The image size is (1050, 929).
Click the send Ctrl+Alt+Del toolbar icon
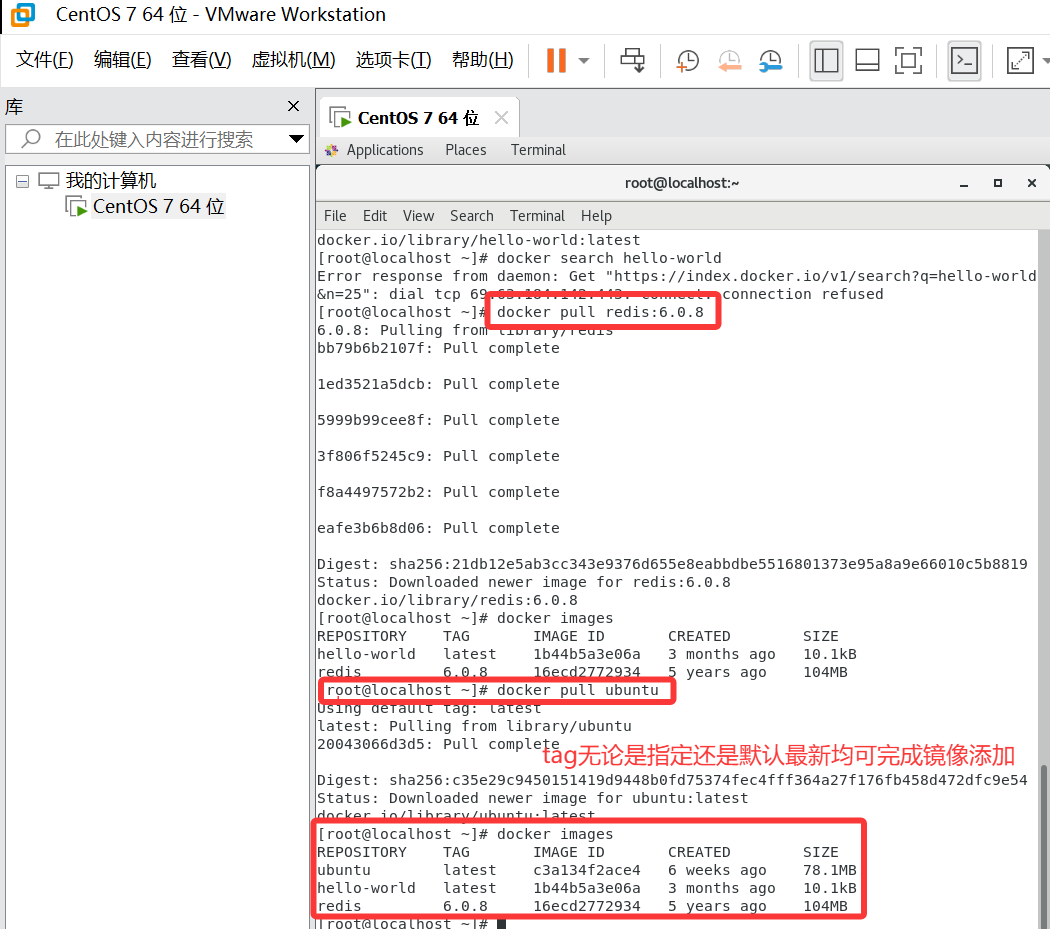[632, 60]
